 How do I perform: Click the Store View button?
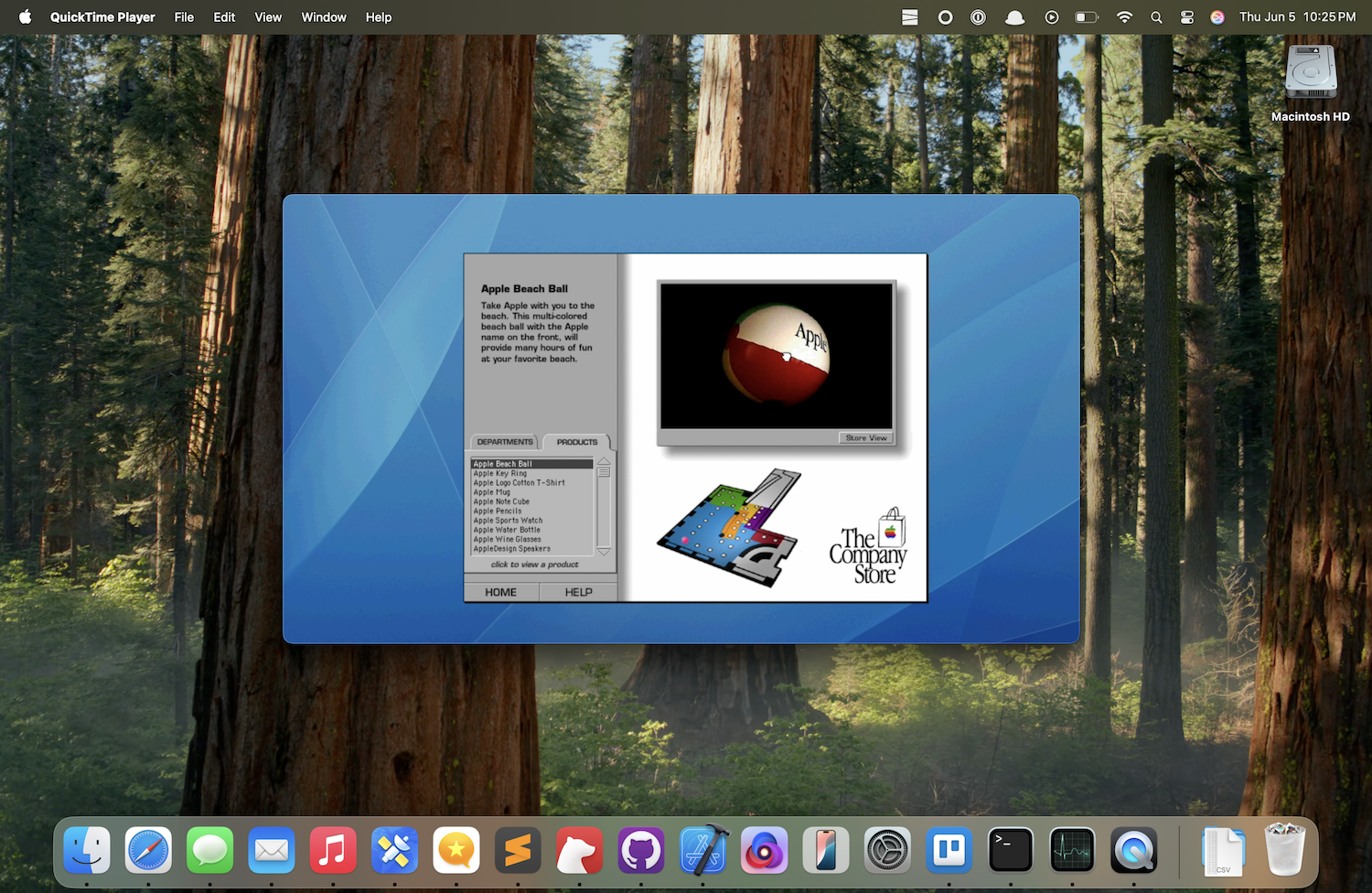click(x=866, y=438)
